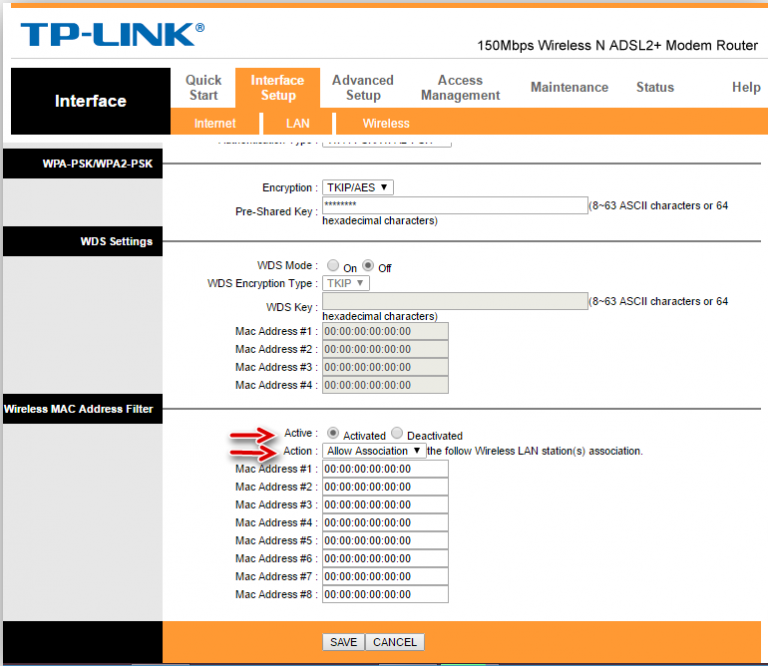Click Wireless MAC Address Filter header

(83, 409)
